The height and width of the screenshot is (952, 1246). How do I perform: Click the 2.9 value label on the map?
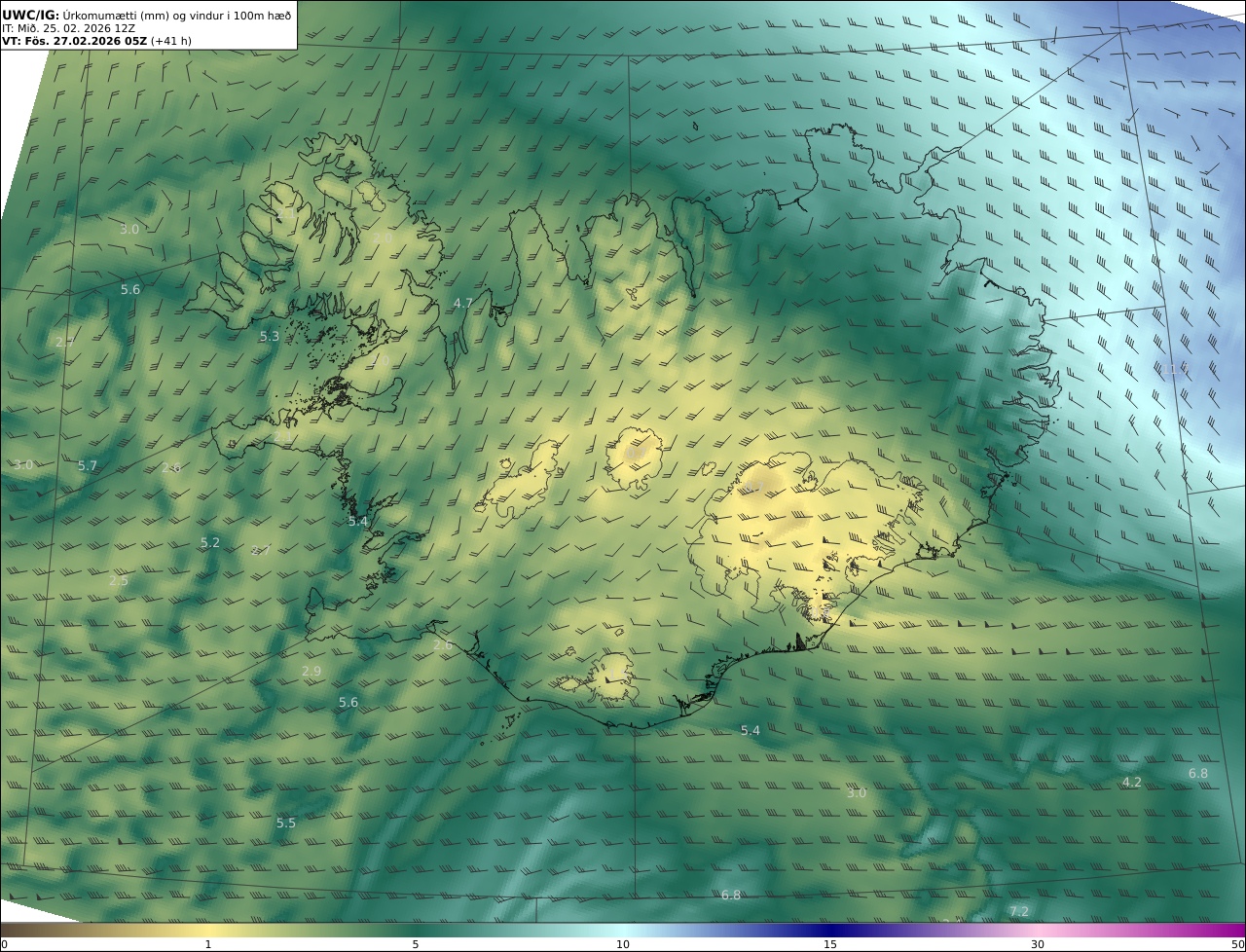[x=311, y=672]
